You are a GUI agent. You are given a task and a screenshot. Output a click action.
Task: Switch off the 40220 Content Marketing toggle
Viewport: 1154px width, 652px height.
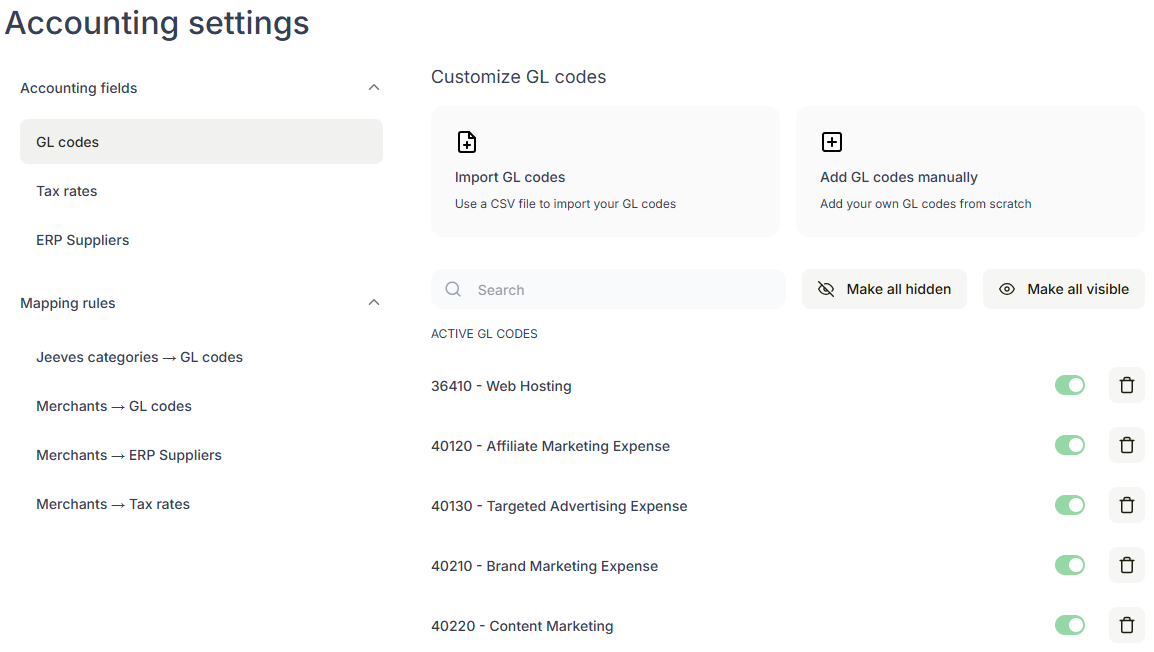[1069, 625]
